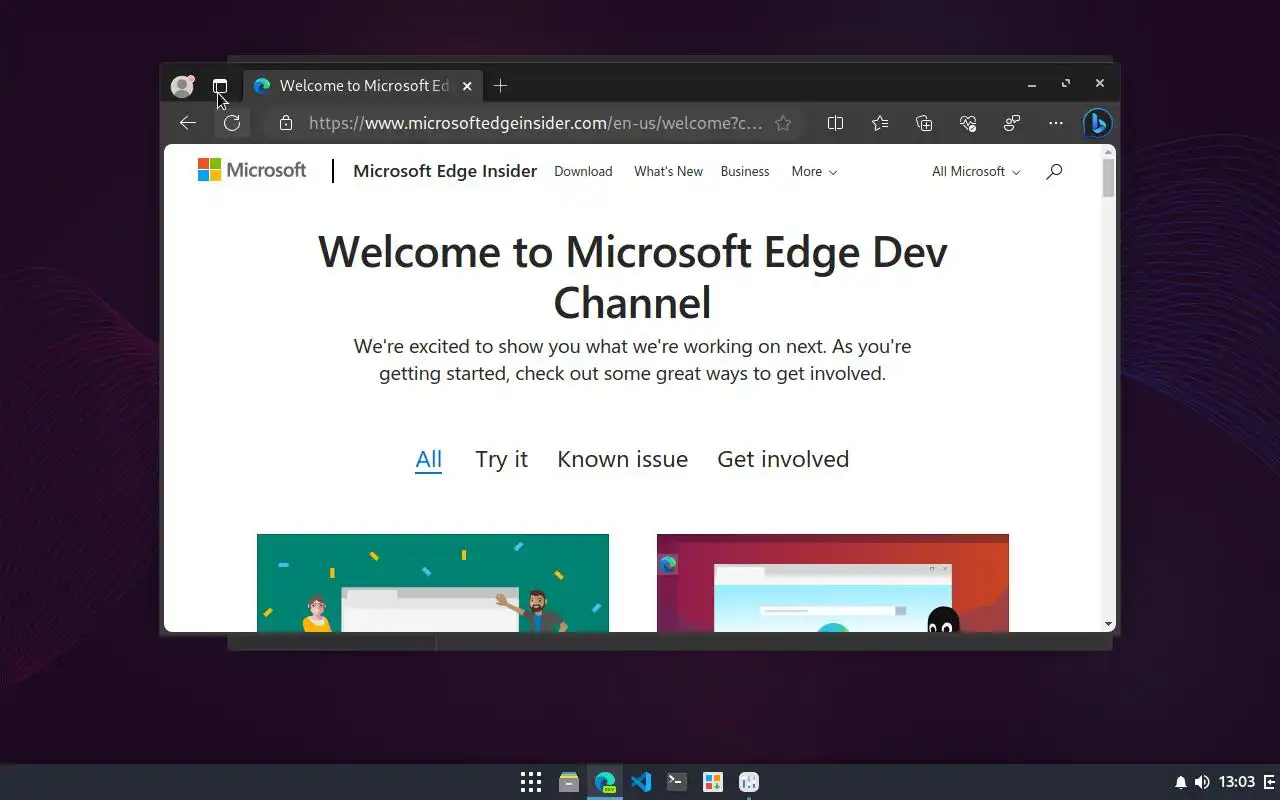Open the session logout tray icon

(x=1270, y=782)
